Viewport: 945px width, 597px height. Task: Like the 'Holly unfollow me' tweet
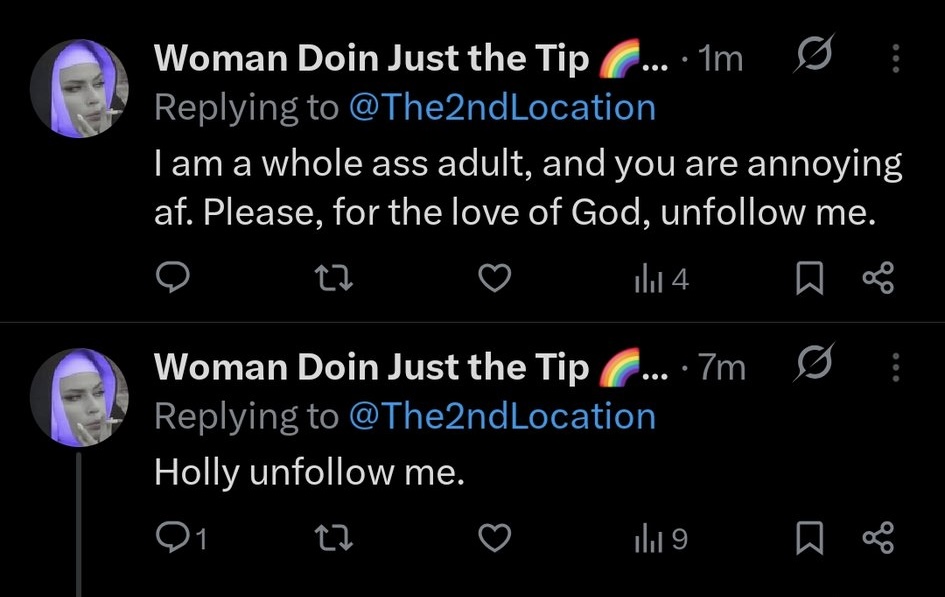[x=495, y=538]
